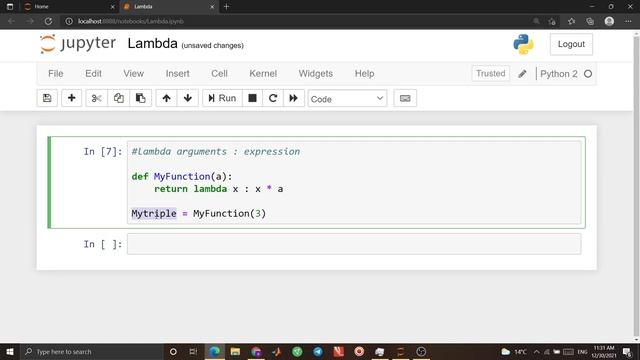Image resolution: width=640 pixels, height=360 pixels.
Task: Open the browser profile avatar
Action: (609, 21)
